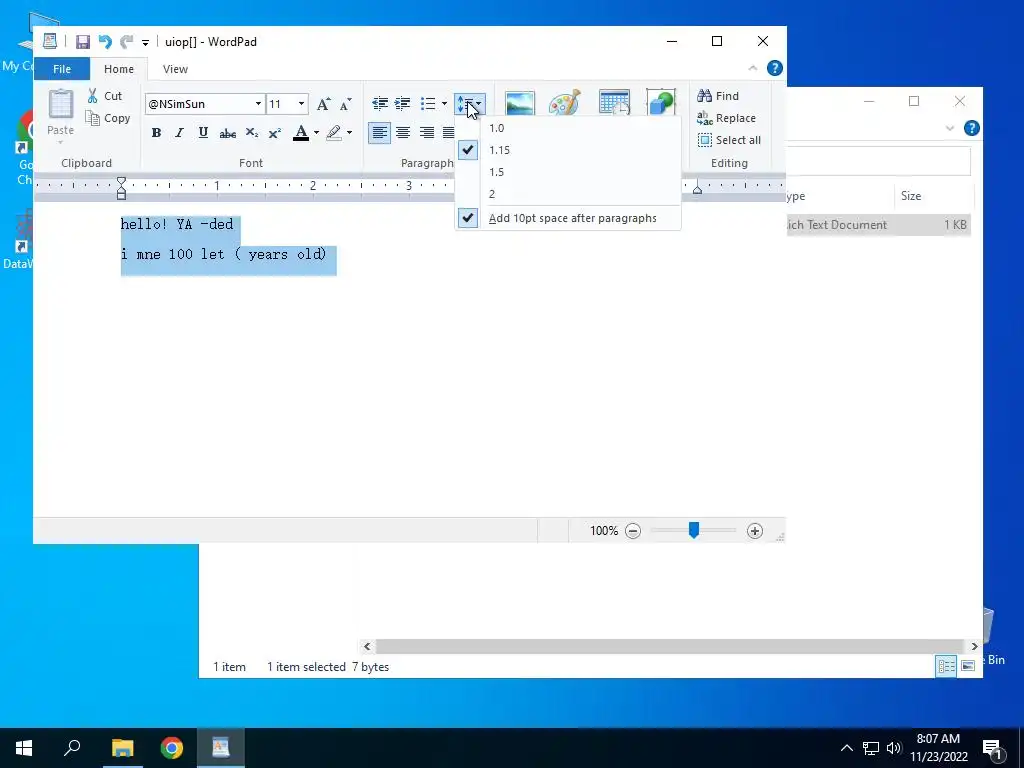Viewport: 1024px width, 768px height.
Task: Click the zoom slider handle
Action: click(x=694, y=530)
